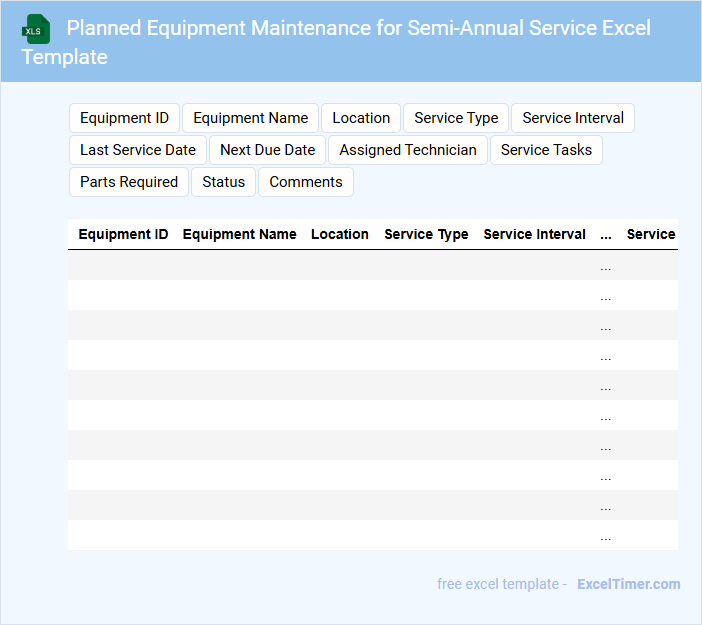This screenshot has height=625, width=702.
Task: Select the Last Service Date tag
Action: (138, 150)
